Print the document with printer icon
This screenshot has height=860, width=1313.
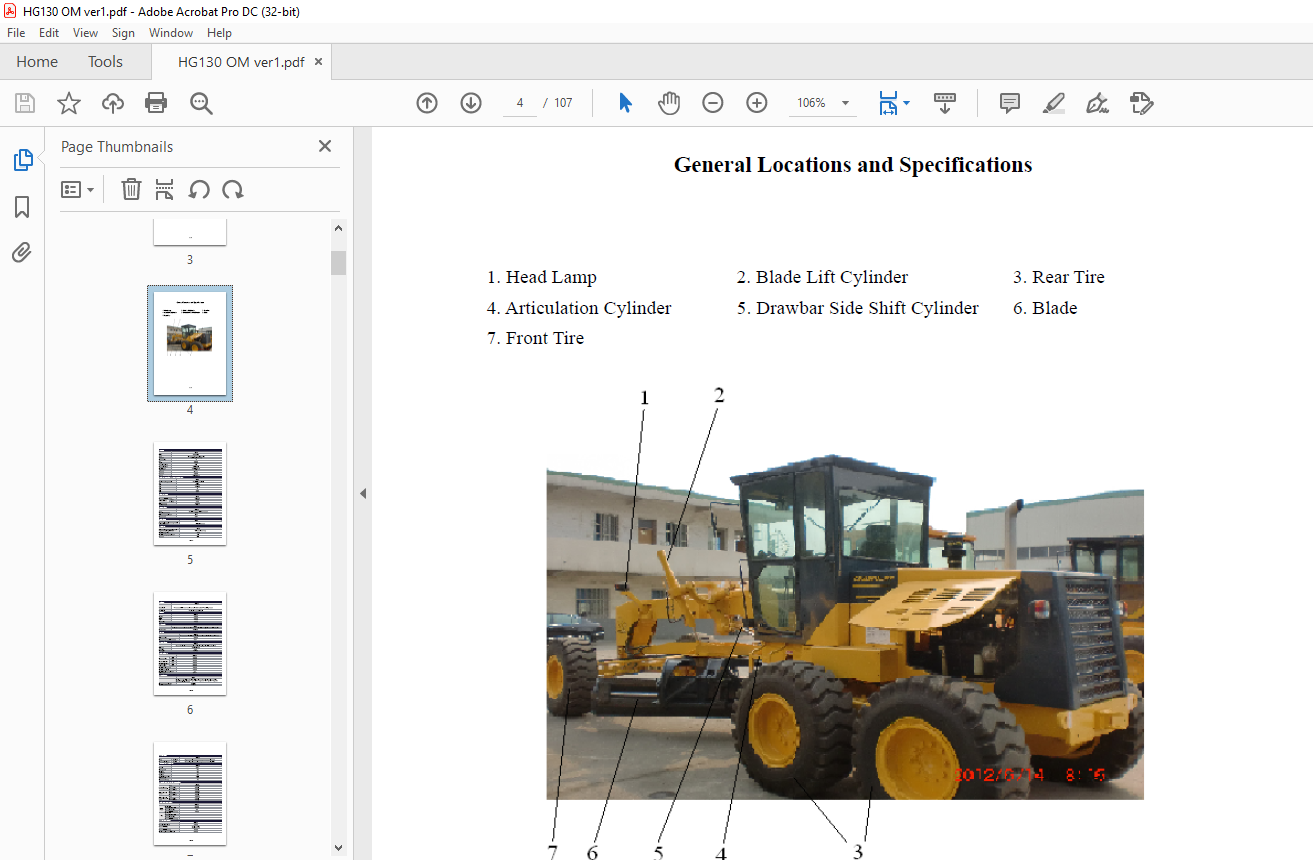coord(156,103)
